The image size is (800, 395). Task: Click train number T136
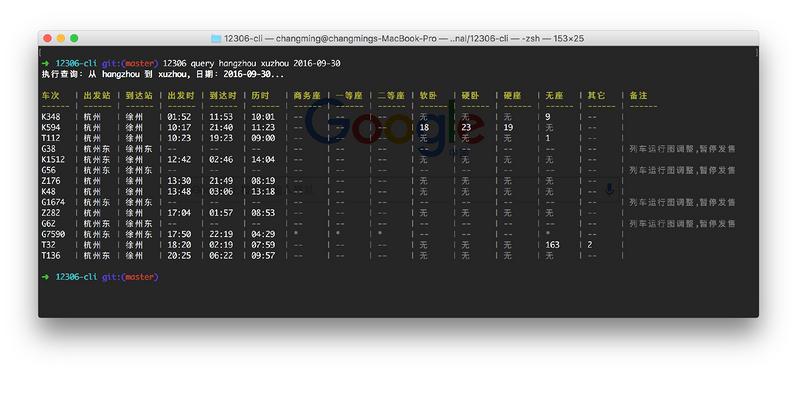click(51, 256)
